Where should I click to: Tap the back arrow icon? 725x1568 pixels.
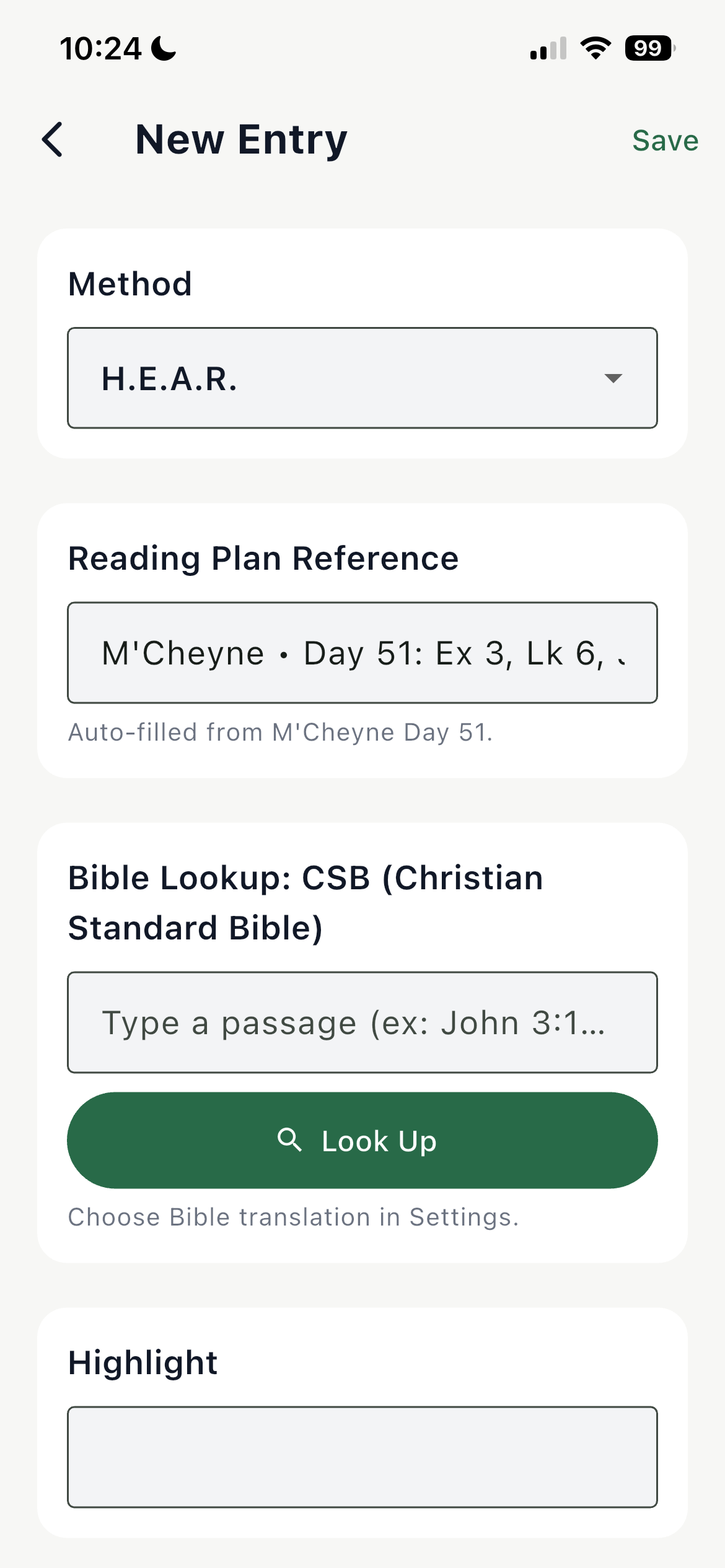point(53,139)
